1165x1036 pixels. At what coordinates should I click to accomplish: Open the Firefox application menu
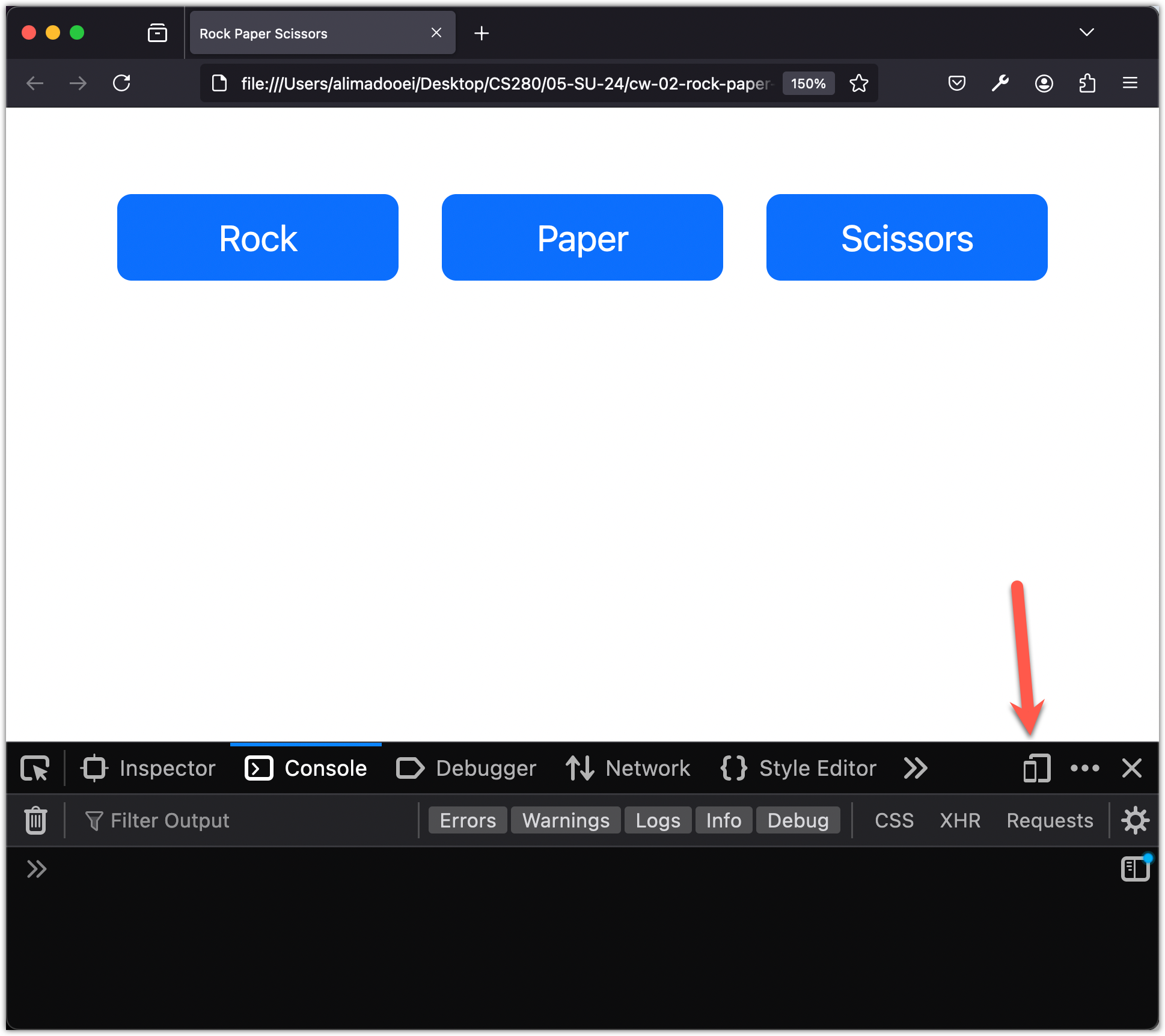click(1130, 83)
